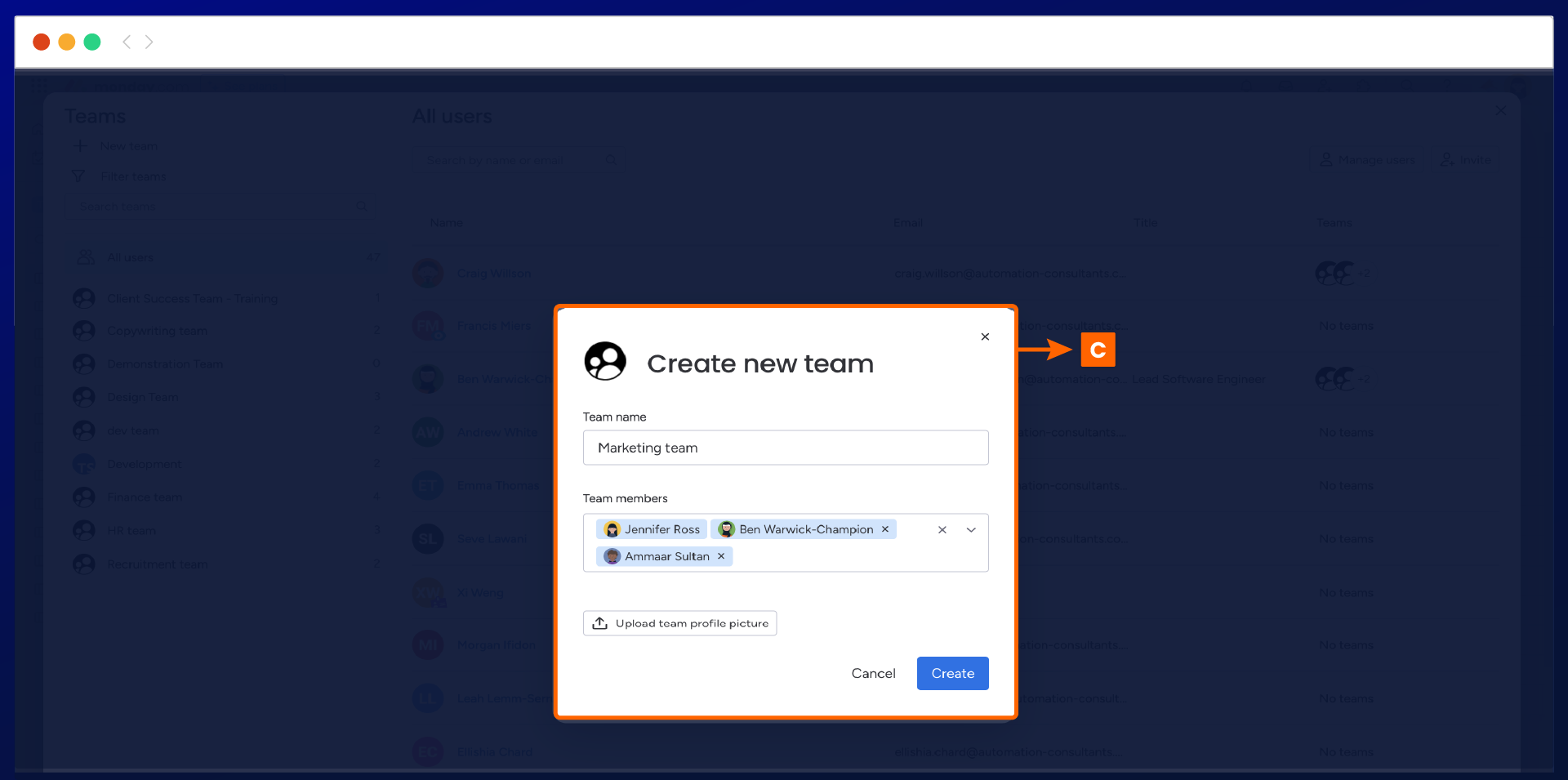Clear all selected team members
1568x780 pixels.
[942, 530]
